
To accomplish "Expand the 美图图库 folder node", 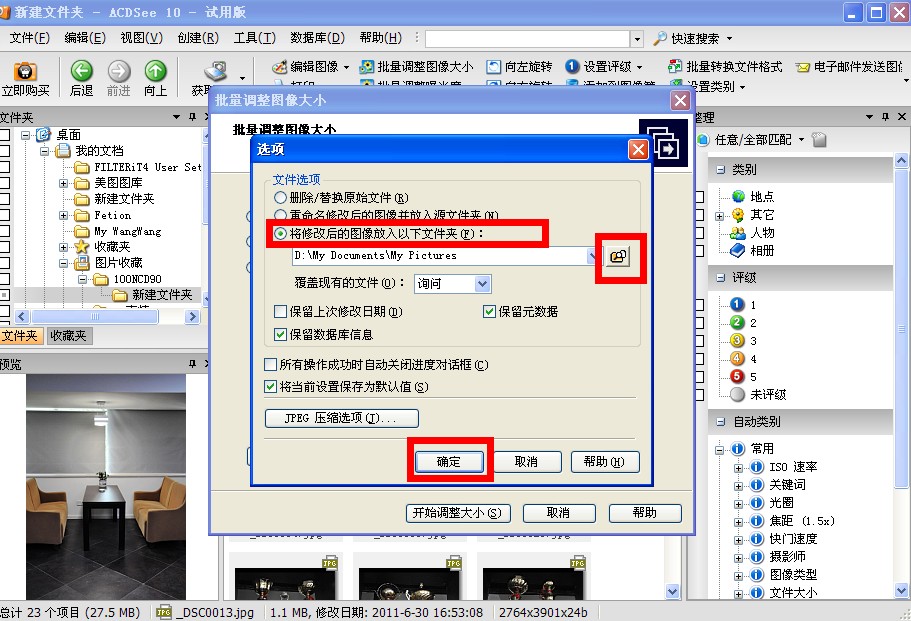I will pyautogui.click(x=63, y=183).
